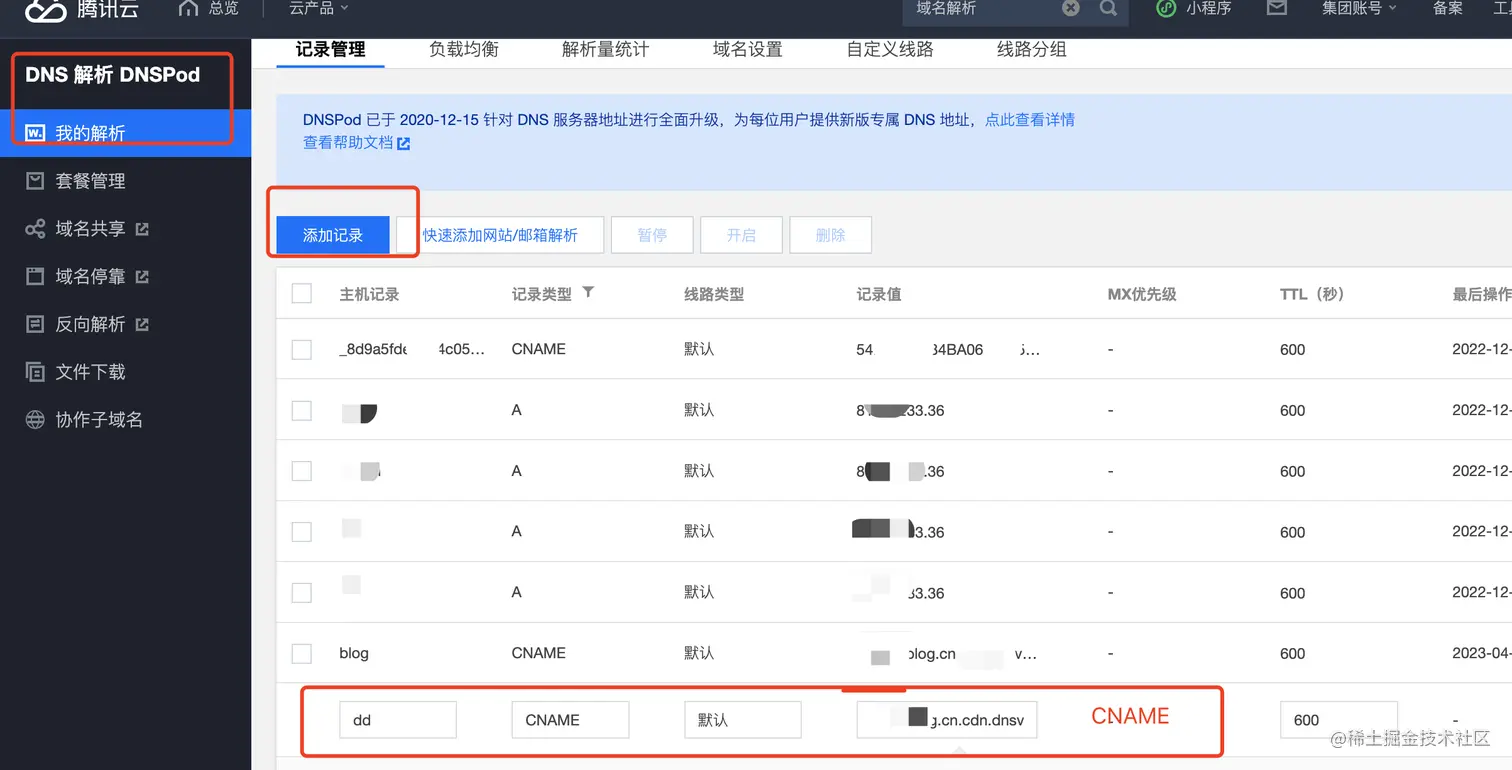Edit the 主机记录 field containing dd
This screenshot has height=770, width=1512.
coord(398,720)
